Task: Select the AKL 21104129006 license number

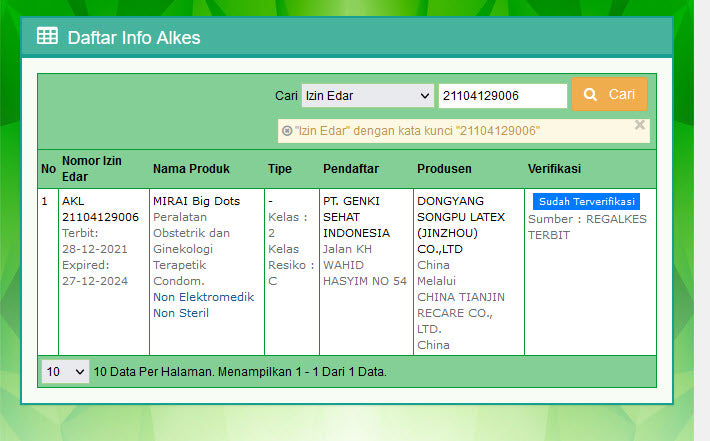Action: pos(100,209)
